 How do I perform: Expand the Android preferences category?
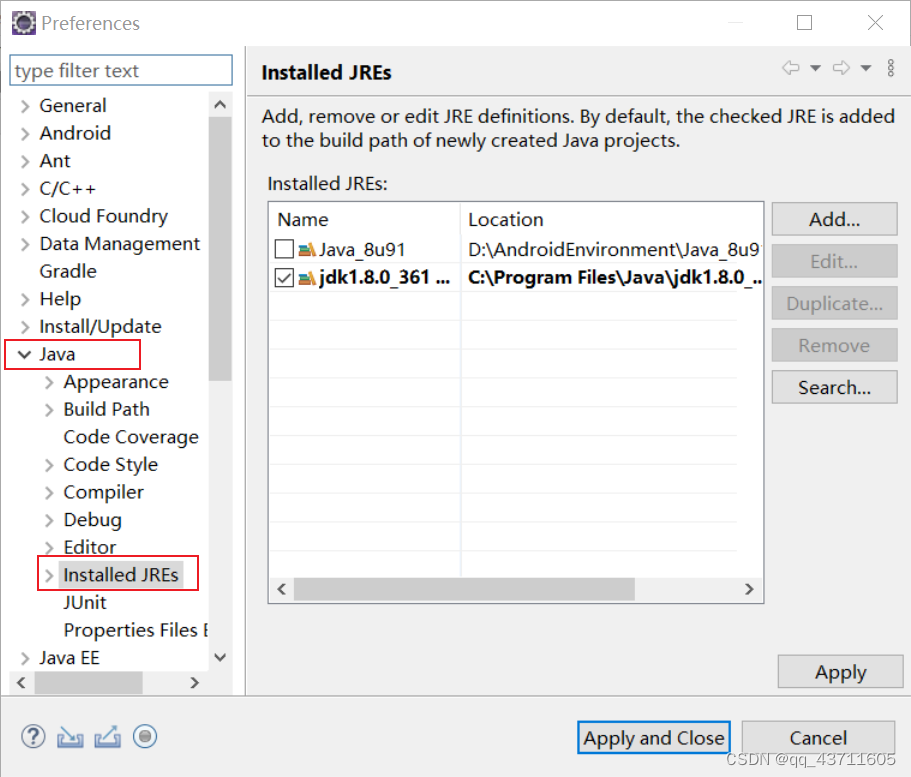coord(25,133)
